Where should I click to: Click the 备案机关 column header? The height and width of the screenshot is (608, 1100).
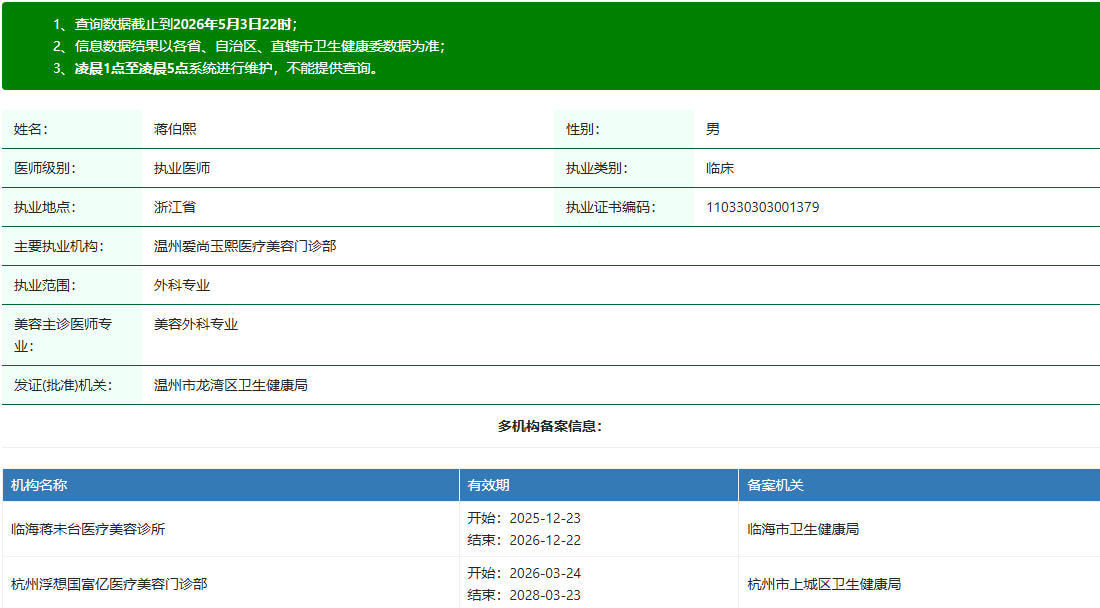point(775,485)
